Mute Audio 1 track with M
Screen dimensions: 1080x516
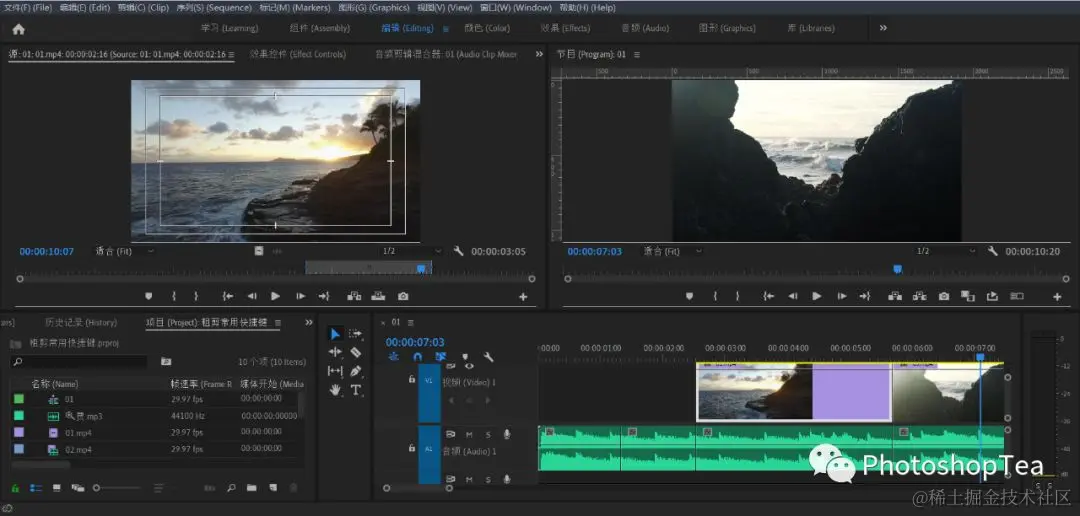click(x=469, y=435)
